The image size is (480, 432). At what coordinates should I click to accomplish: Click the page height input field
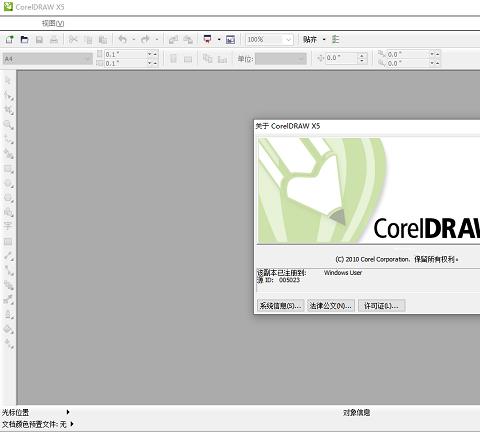(x=126, y=63)
